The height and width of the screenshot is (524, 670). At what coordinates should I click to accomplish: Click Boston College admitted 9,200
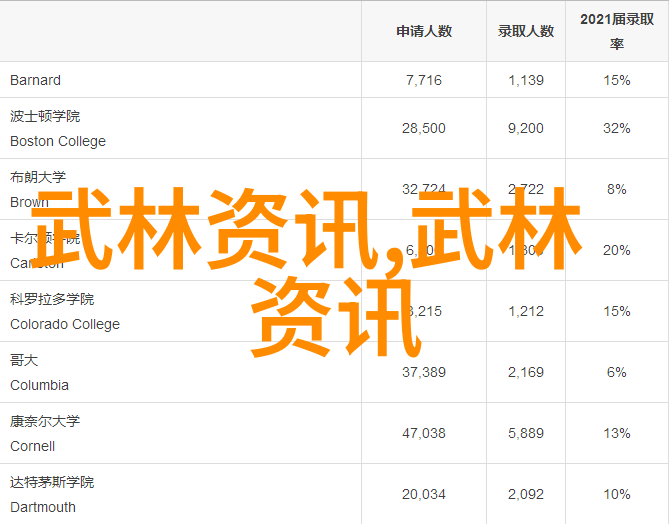point(526,128)
